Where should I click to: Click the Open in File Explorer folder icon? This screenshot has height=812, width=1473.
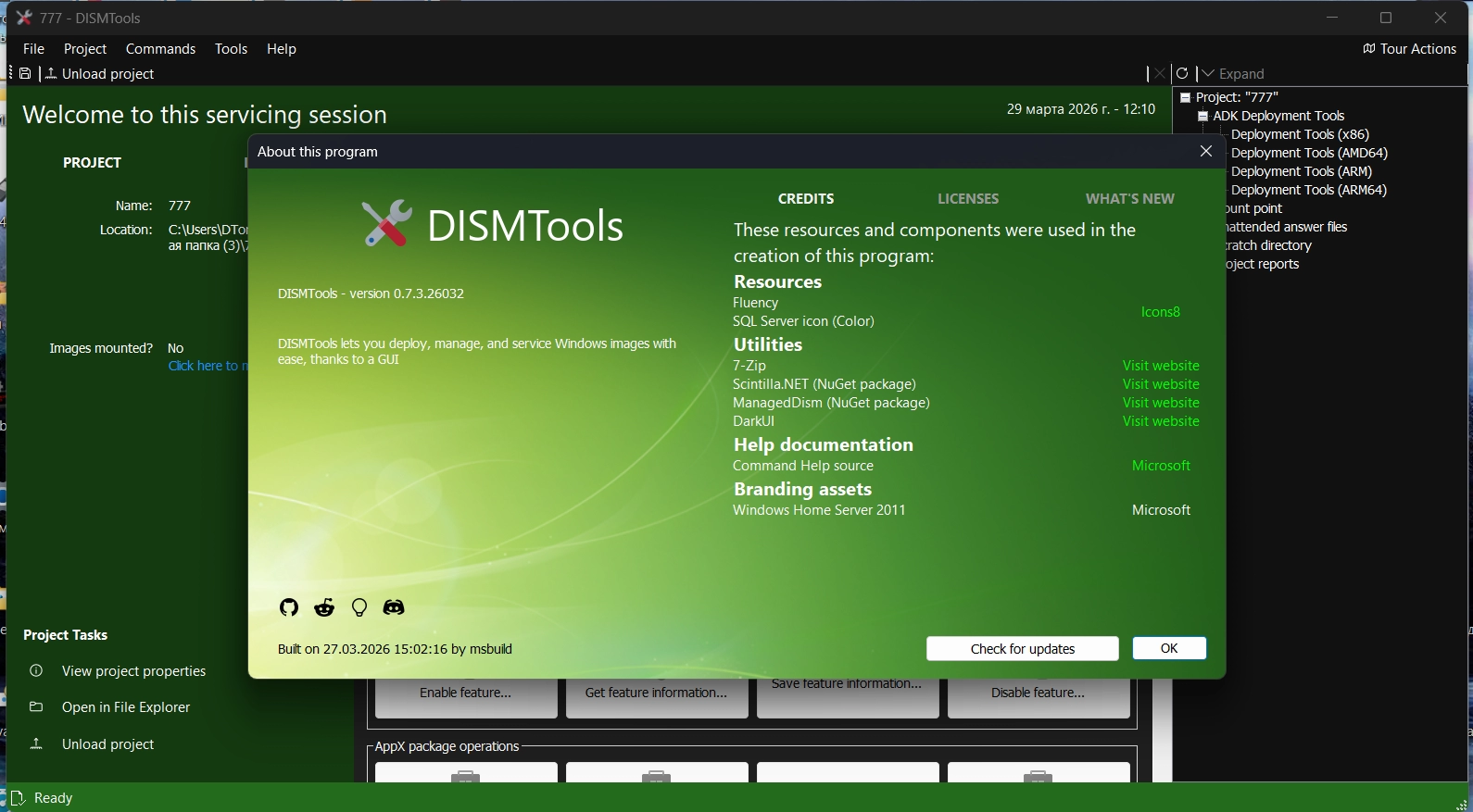click(36, 707)
